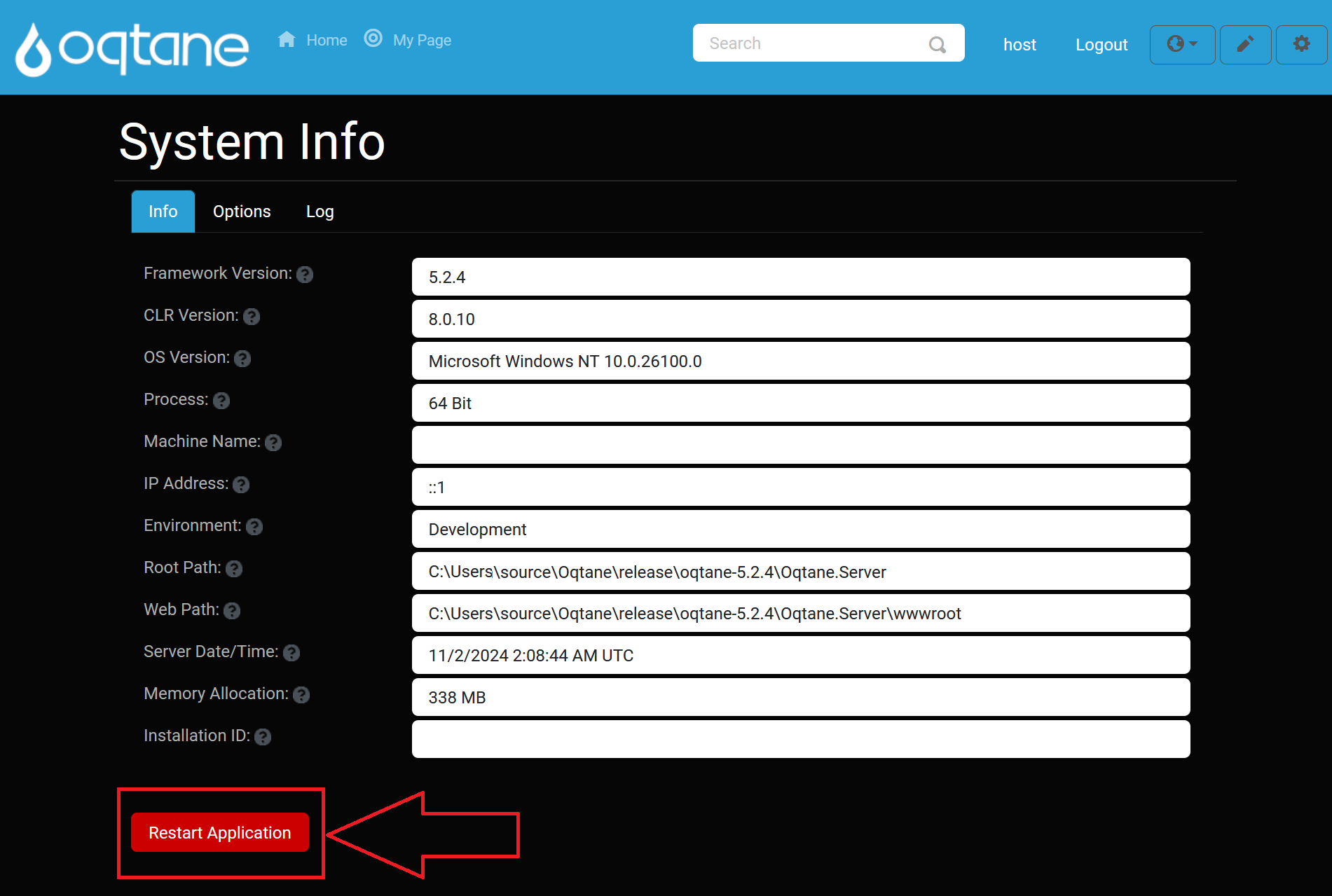1332x896 pixels.
Task: Focus the Search input field
Action: [x=828, y=43]
